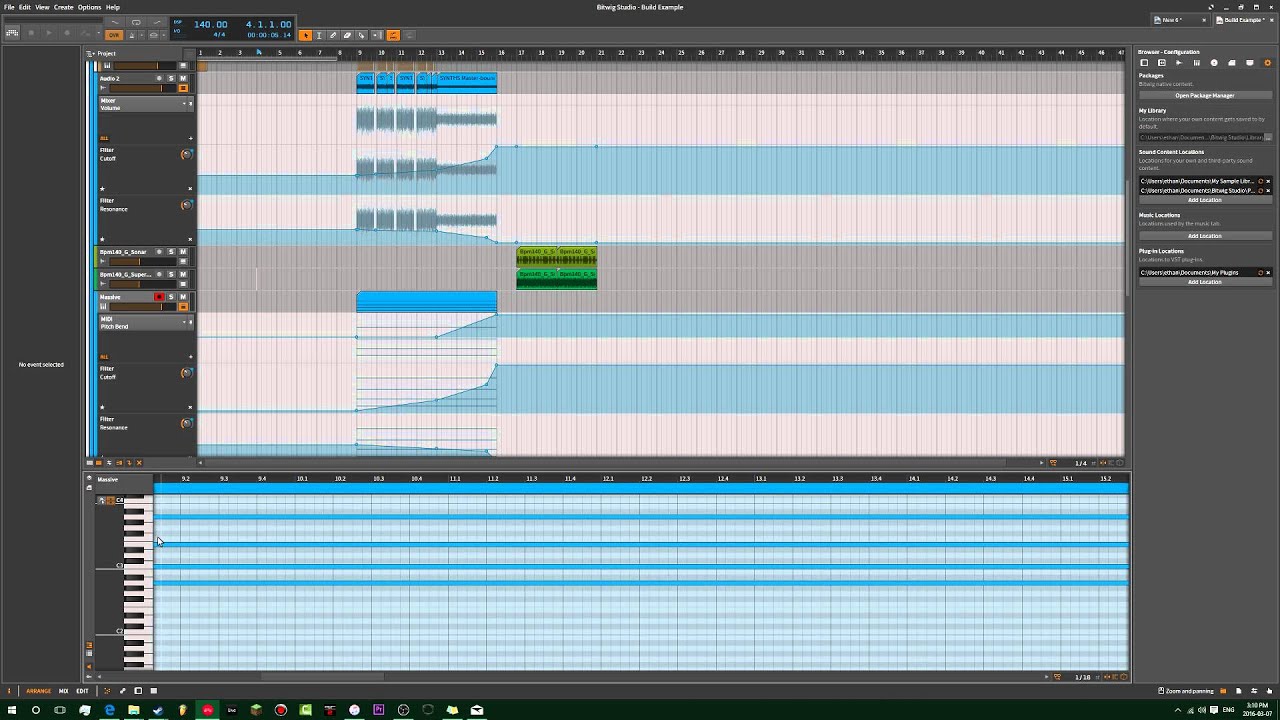The width and height of the screenshot is (1280, 720).
Task: Open browser configuration gear tab
Action: (x=1268, y=63)
